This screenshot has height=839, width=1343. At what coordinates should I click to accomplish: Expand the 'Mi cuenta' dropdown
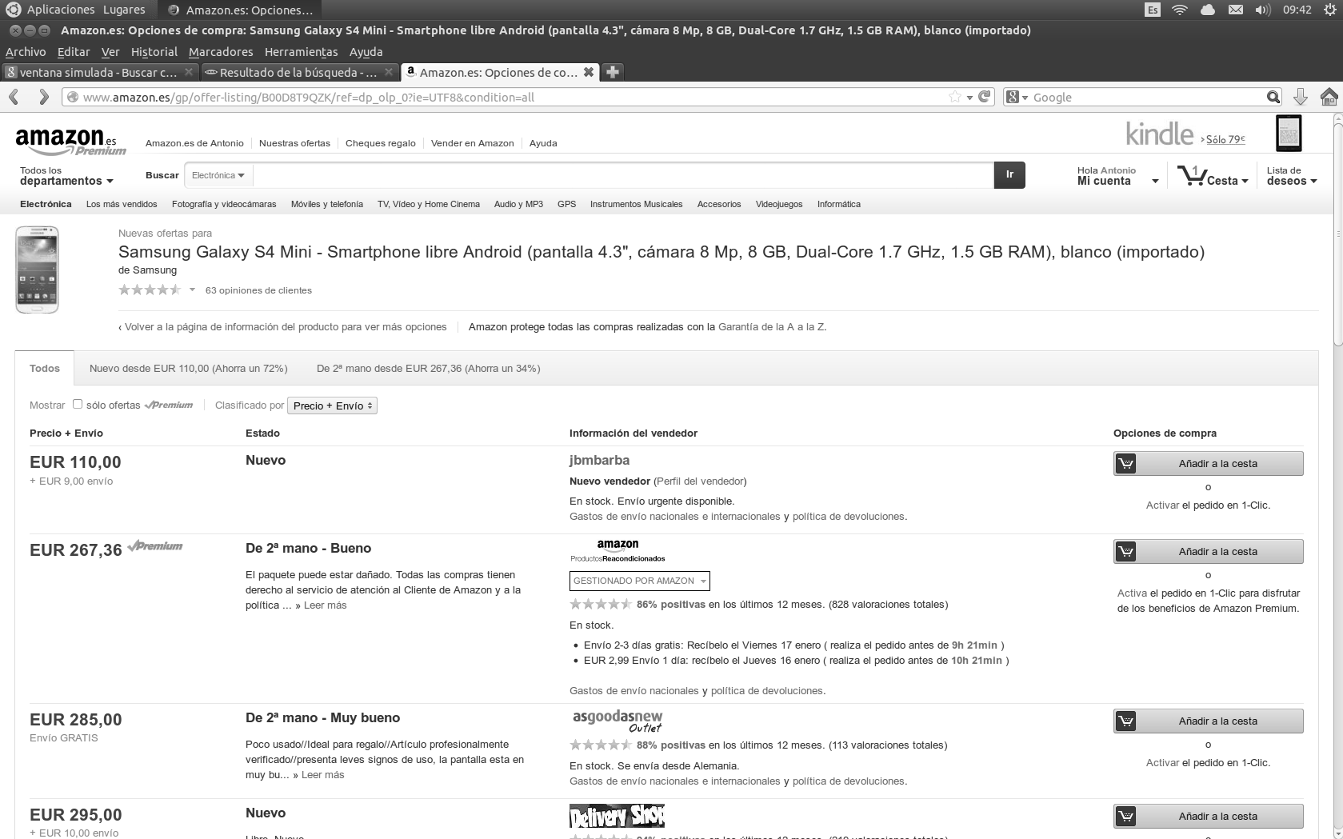click(x=1118, y=176)
